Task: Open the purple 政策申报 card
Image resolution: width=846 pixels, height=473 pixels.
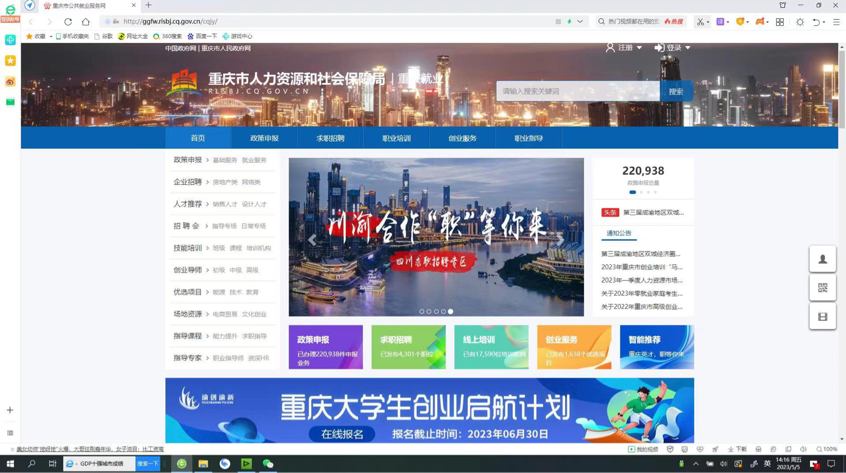Action: tap(326, 347)
